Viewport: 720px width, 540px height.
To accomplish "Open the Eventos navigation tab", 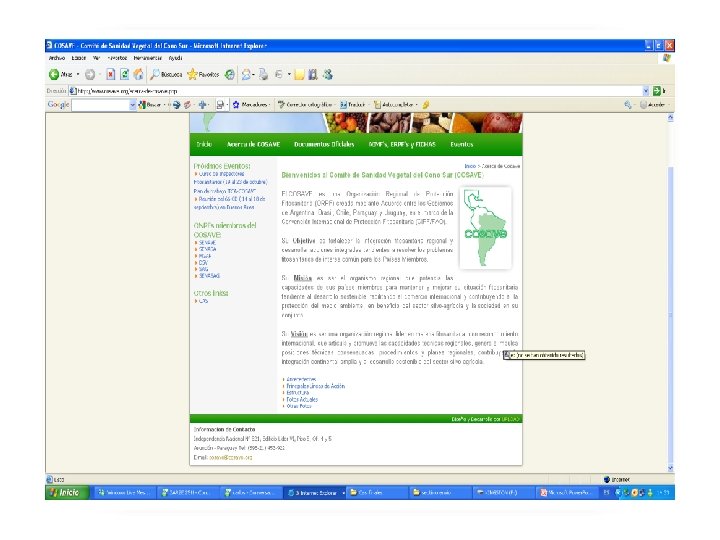I will (x=461, y=144).
